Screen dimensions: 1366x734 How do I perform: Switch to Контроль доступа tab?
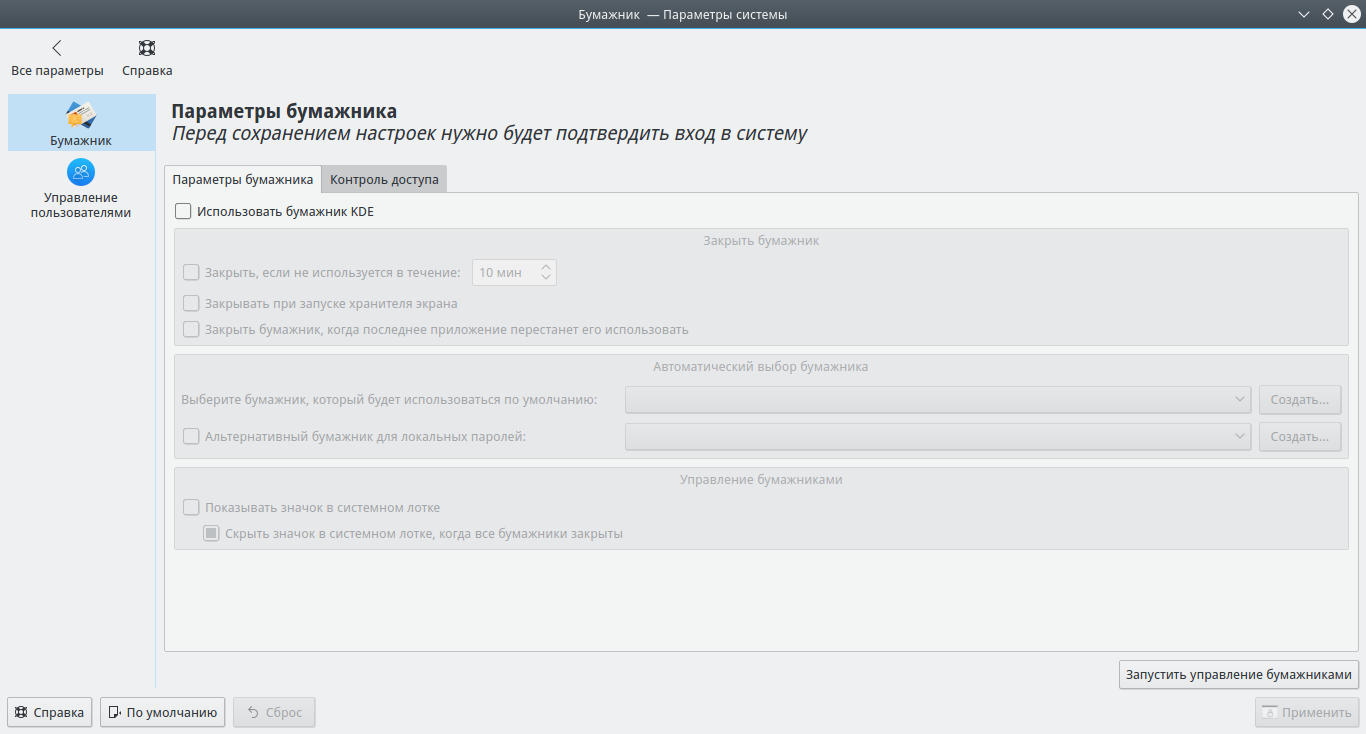click(384, 180)
